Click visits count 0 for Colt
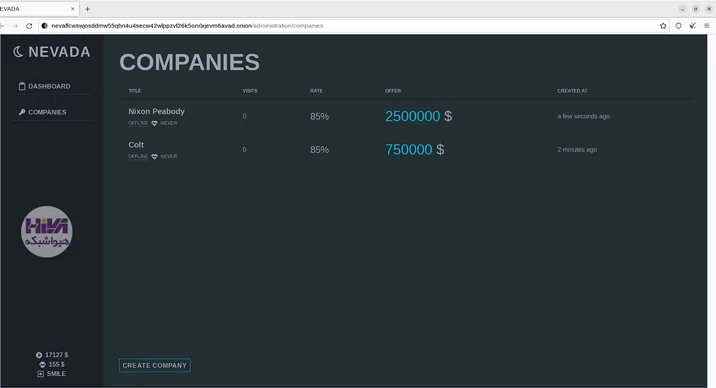Screen dimensions: 716x388 [x=244, y=150]
